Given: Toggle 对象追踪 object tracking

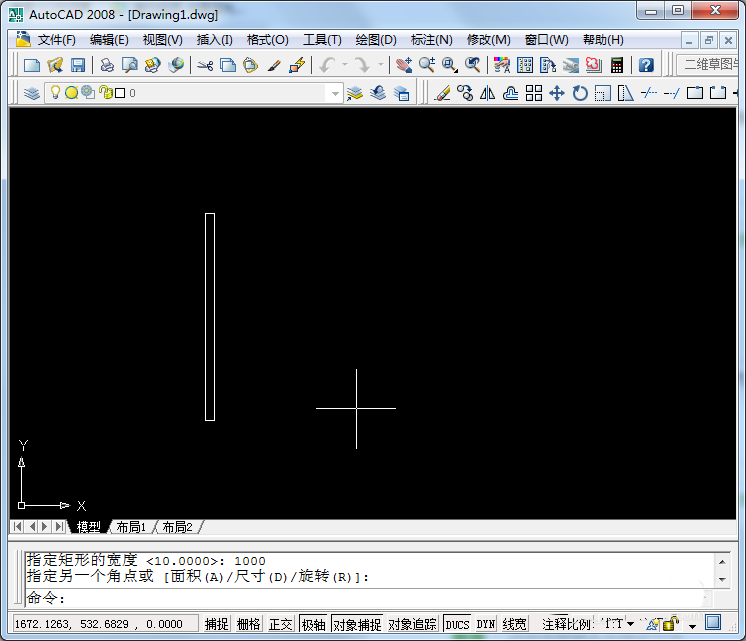Looking at the screenshot, I should point(412,624).
